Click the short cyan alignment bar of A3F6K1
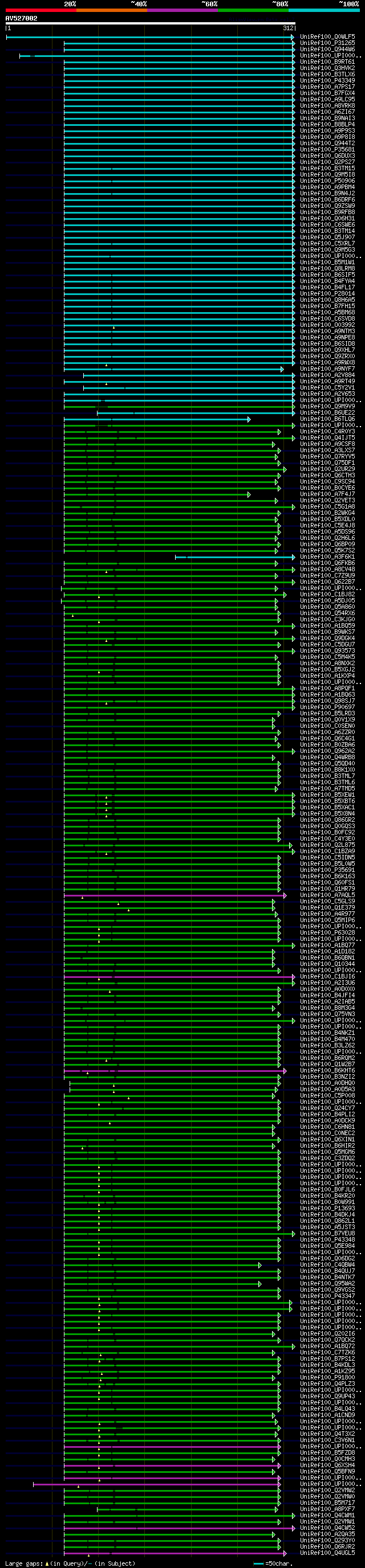The image size is (365, 1568). pyautogui.click(x=235, y=557)
